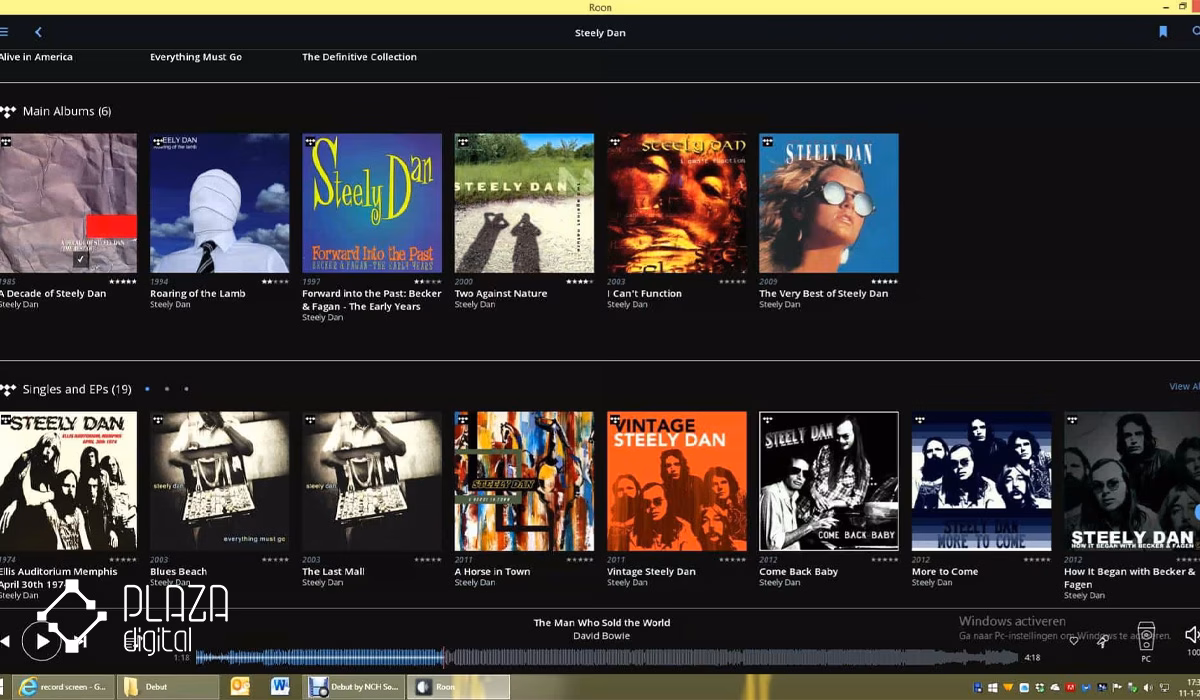Seek within the waveform progress bar
The height and width of the screenshot is (700, 1200).
point(606,657)
